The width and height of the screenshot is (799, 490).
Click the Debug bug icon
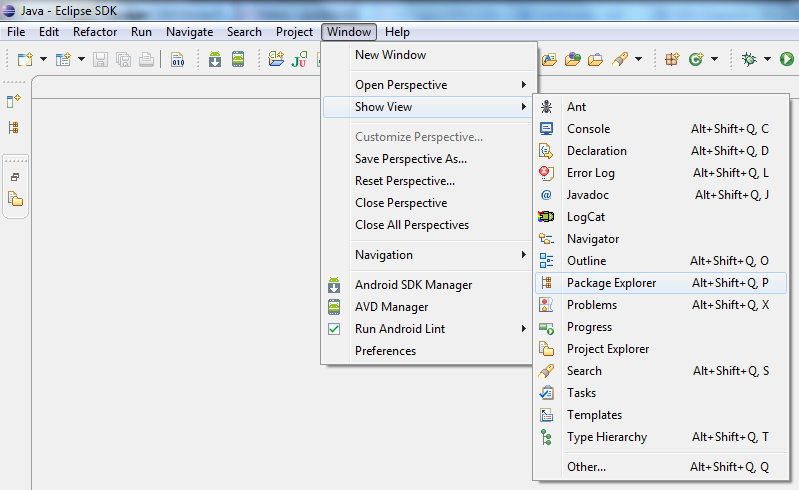[x=749, y=60]
